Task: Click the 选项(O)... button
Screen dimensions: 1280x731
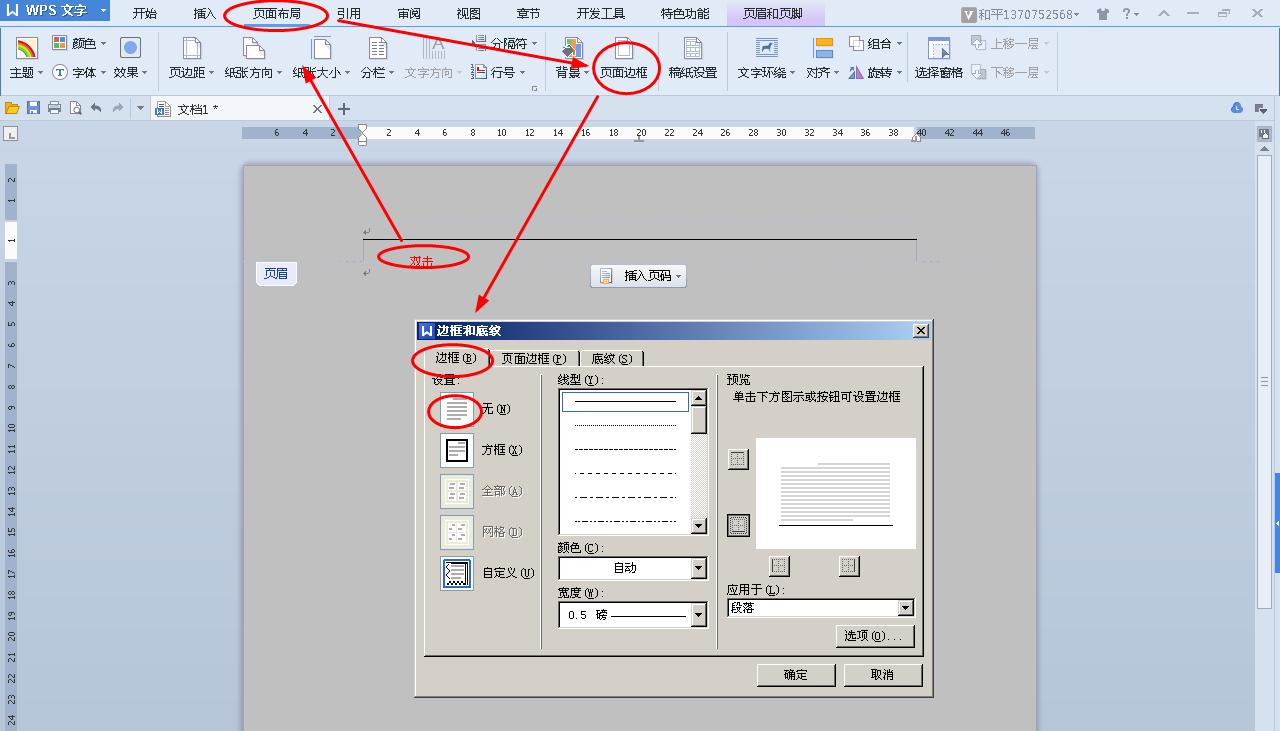Action: (x=874, y=636)
